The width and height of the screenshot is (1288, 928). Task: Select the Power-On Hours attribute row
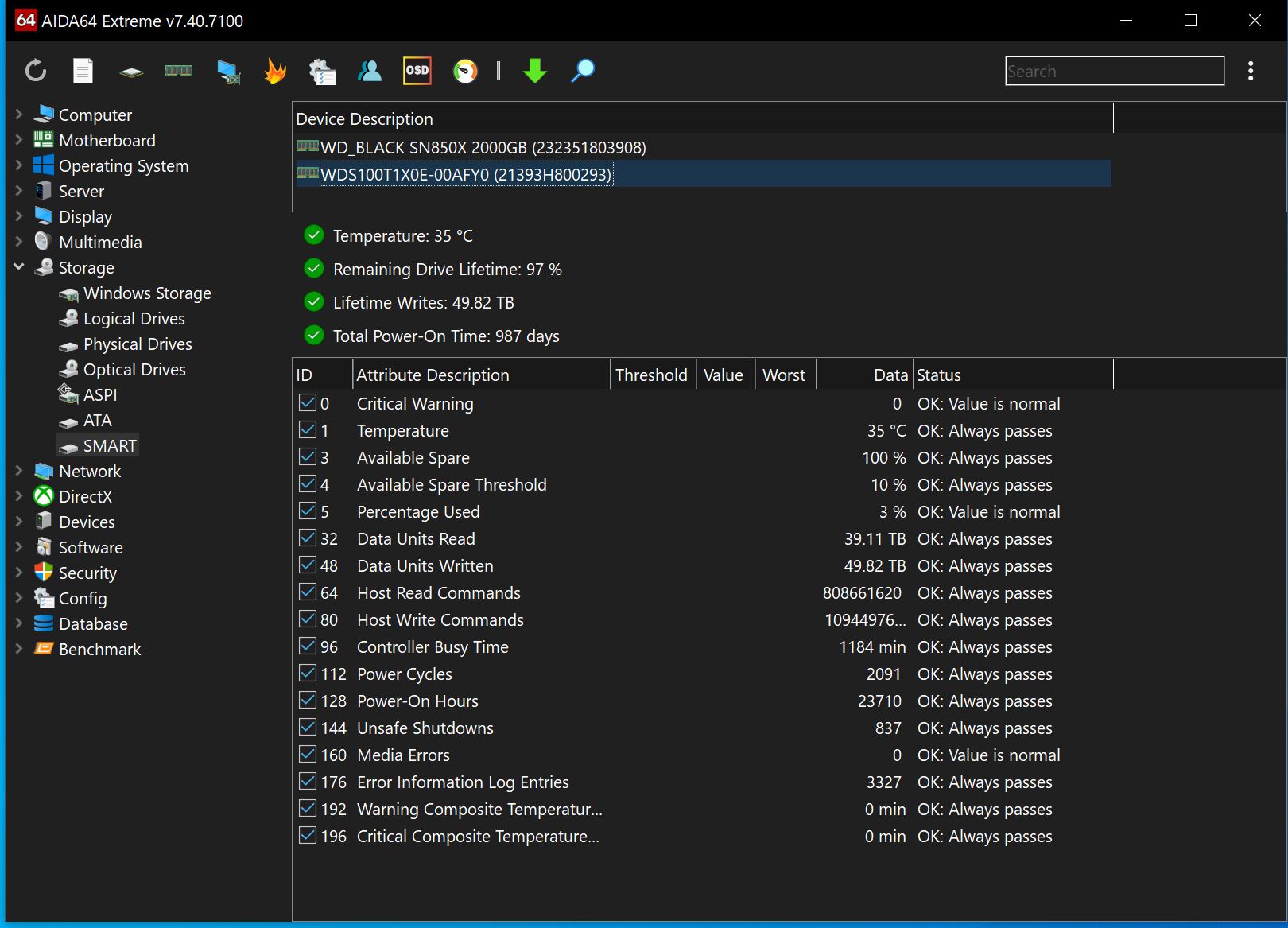pyautogui.click(x=703, y=701)
